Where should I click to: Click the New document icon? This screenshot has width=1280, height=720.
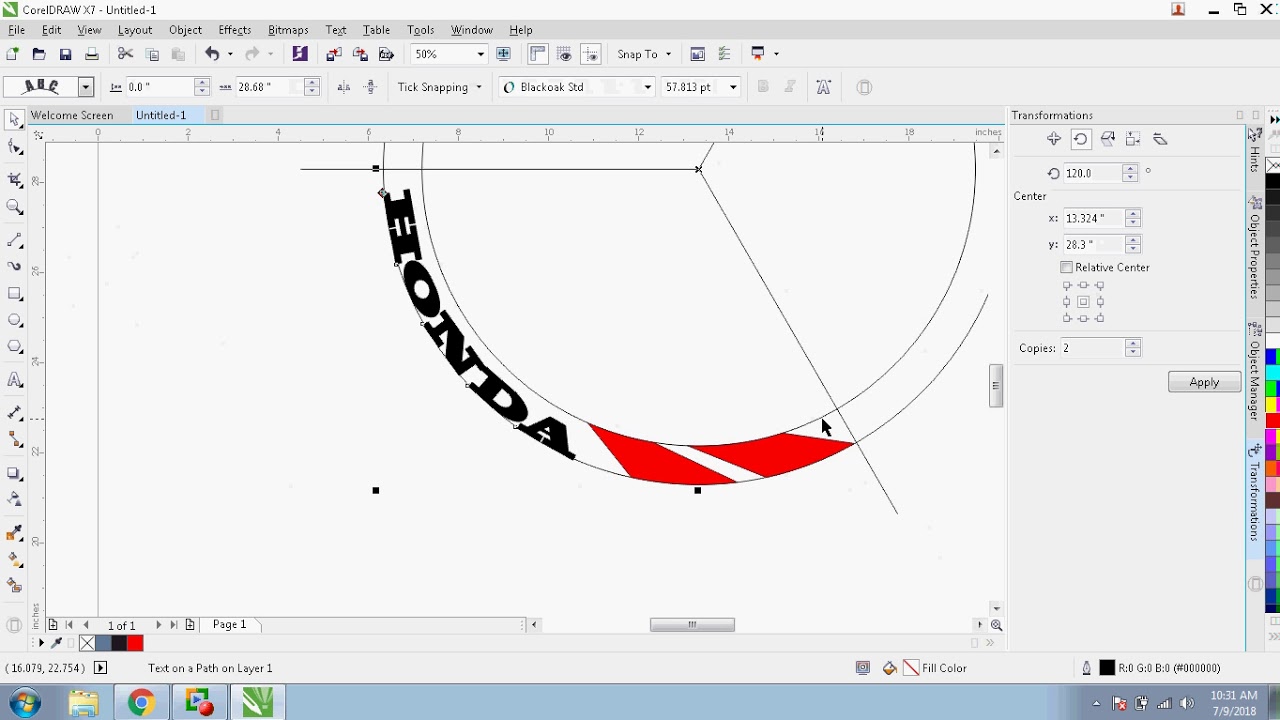tap(13, 54)
